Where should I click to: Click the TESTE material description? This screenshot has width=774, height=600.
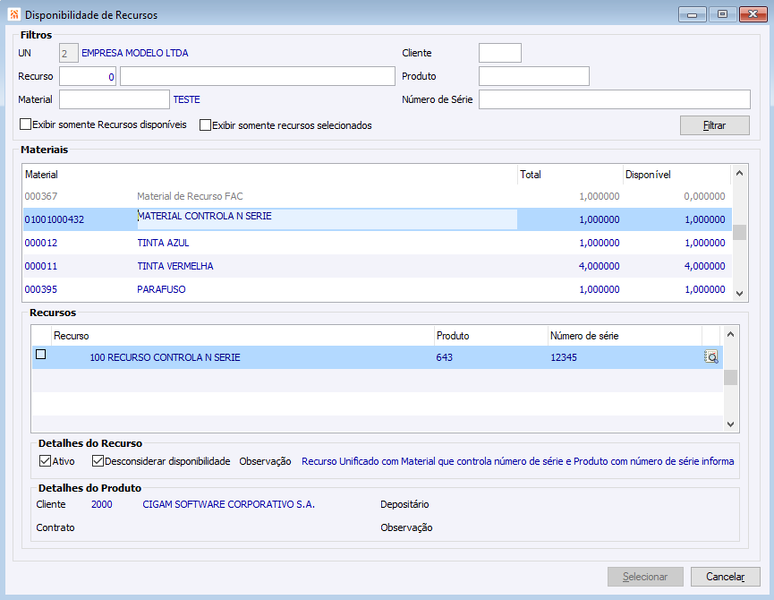tap(187, 99)
